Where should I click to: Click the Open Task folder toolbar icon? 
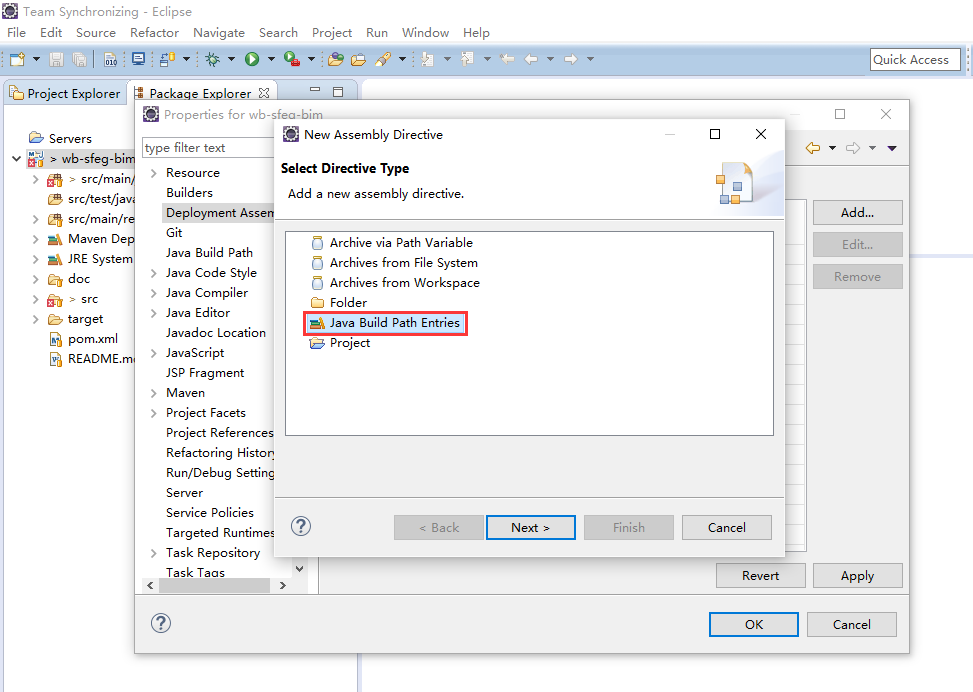click(x=359, y=59)
